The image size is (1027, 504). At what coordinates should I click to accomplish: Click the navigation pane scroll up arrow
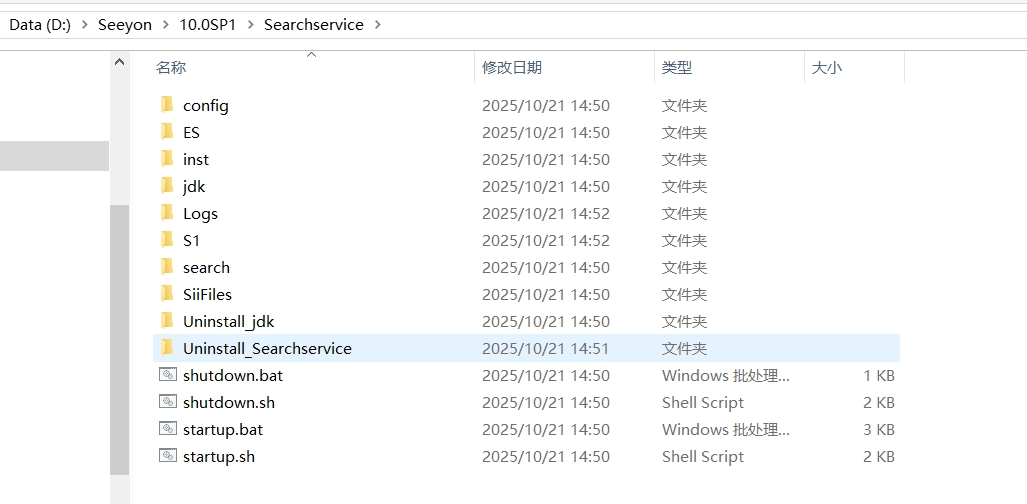coord(120,62)
